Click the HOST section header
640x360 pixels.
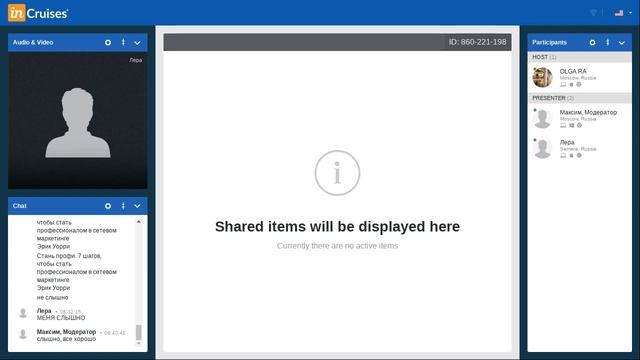pyautogui.click(x=579, y=57)
